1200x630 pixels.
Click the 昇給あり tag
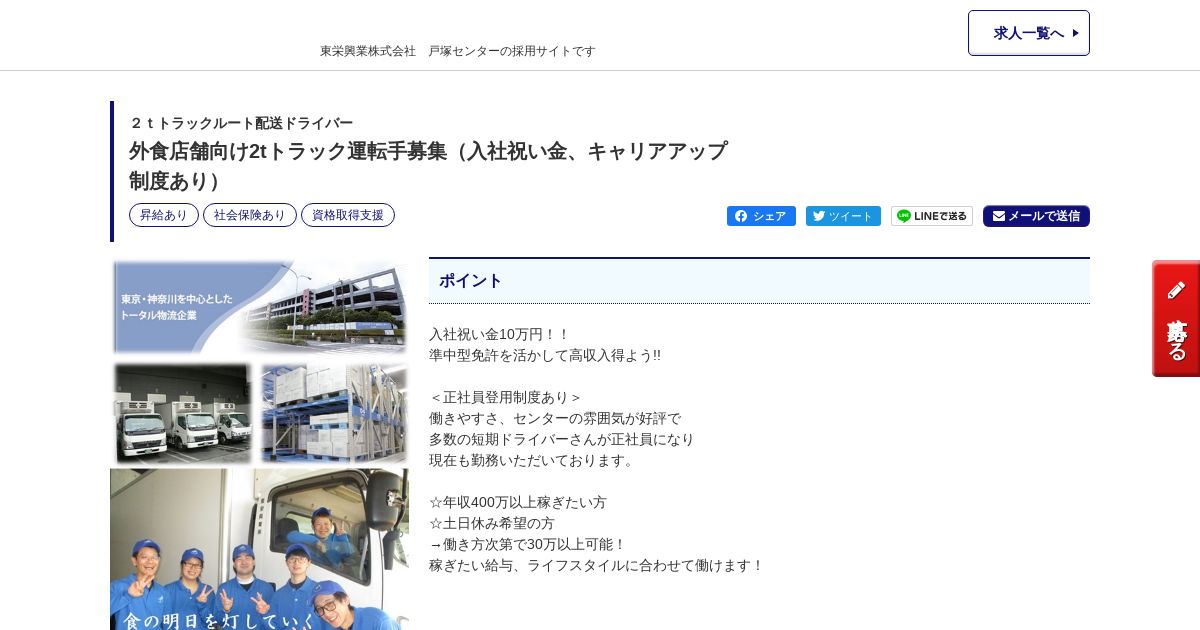164,215
